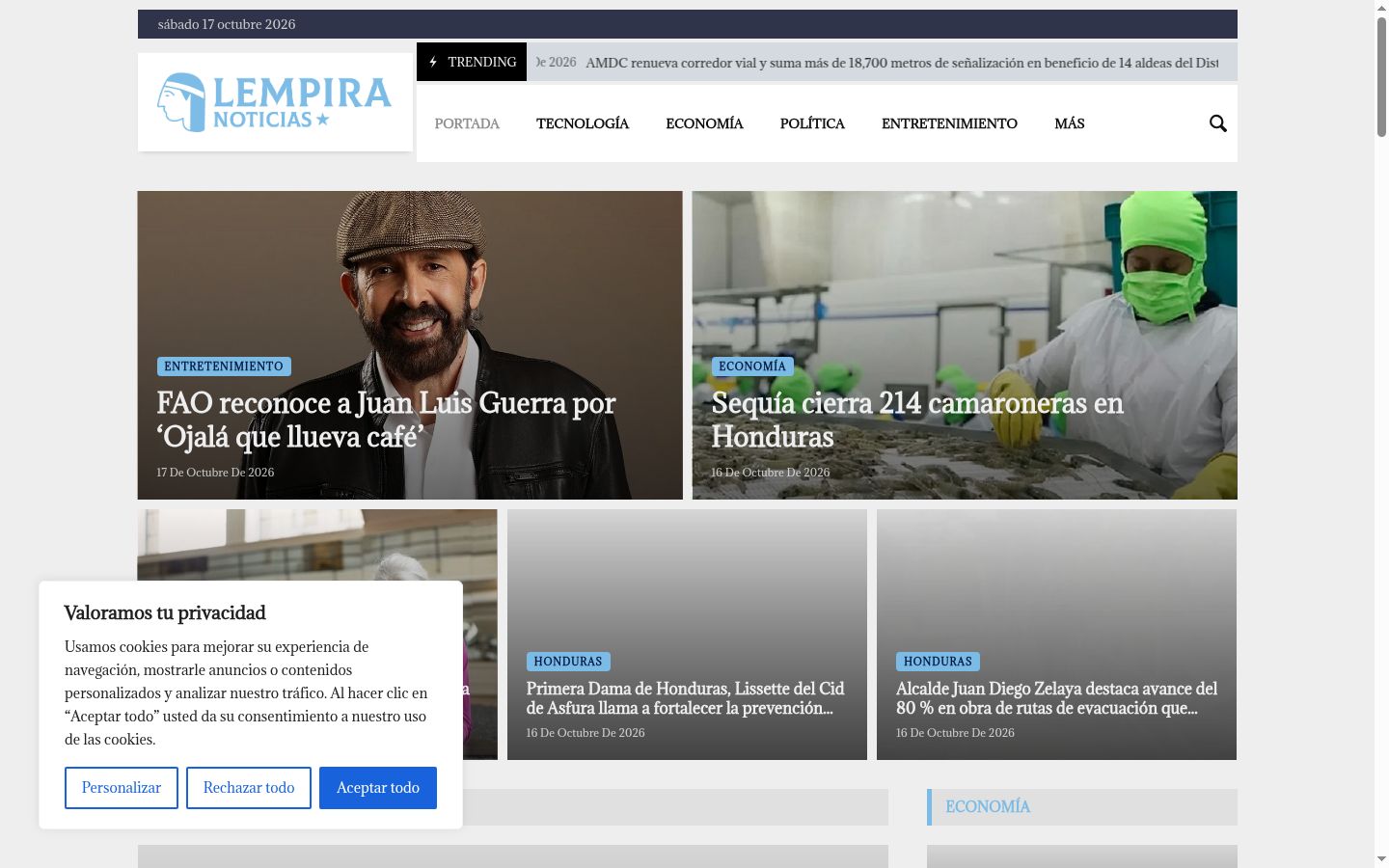Image resolution: width=1389 pixels, height=868 pixels.
Task: Open the search magnifier icon
Action: (1218, 123)
